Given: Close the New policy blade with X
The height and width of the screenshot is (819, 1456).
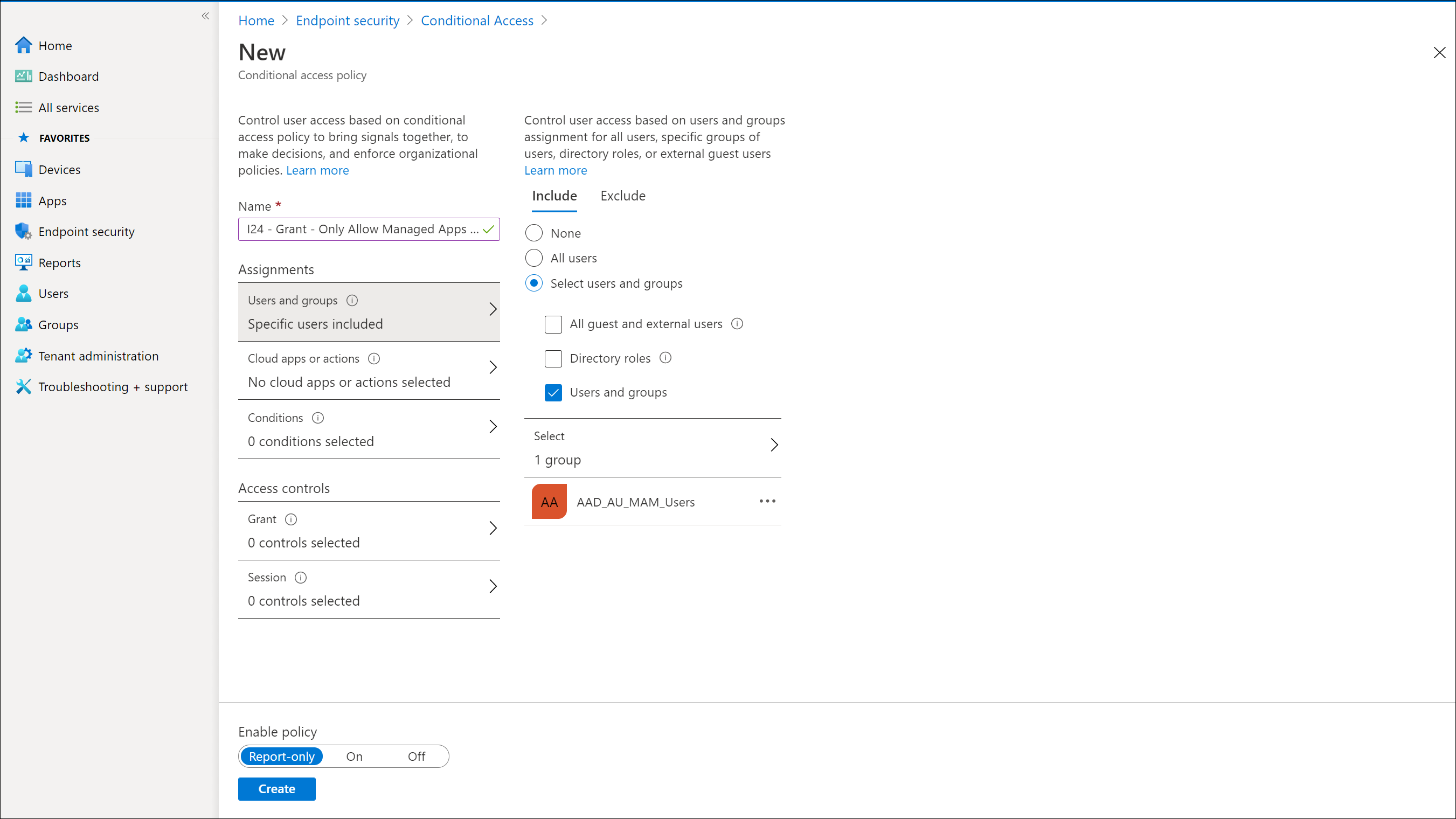Looking at the screenshot, I should [x=1439, y=53].
